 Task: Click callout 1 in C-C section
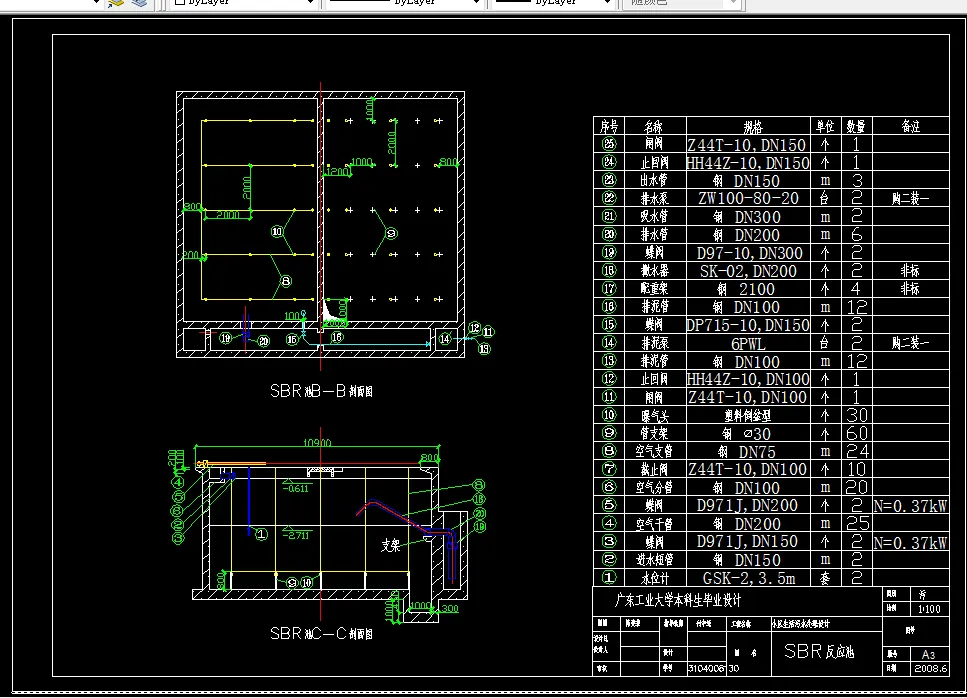click(261, 534)
